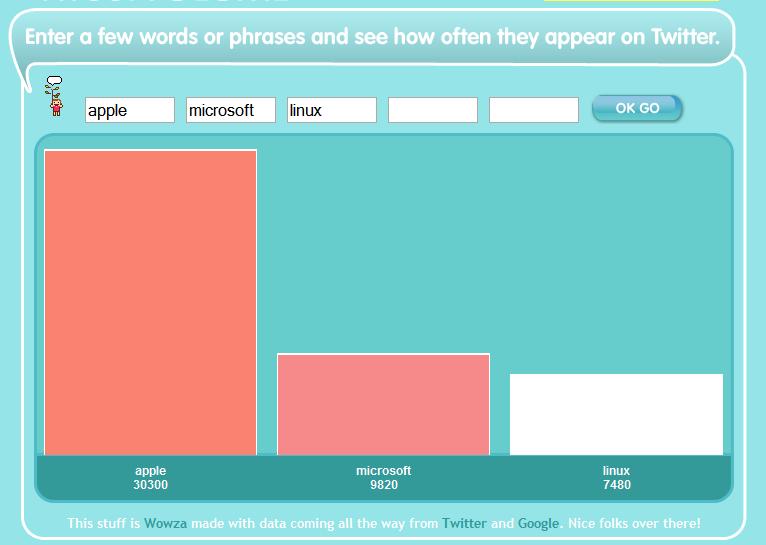Click the tall orange apple bar
The height and width of the screenshot is (545, 766).
point(150,302)
